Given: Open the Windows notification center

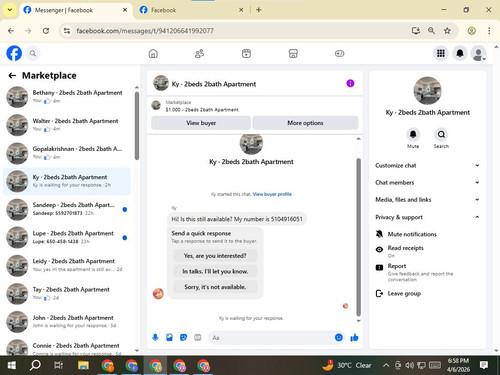Looking at the screenshot, I should 484,365.
